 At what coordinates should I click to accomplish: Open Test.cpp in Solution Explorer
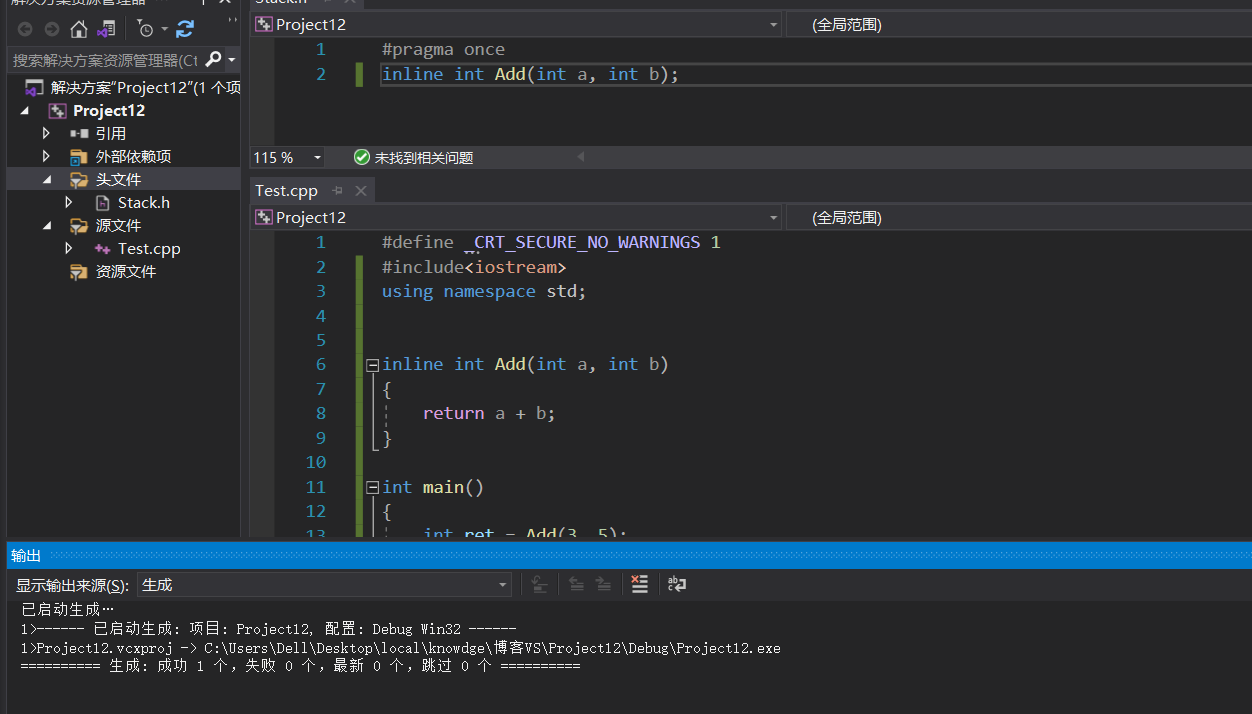pyautogui.click(x=149, y=248)
